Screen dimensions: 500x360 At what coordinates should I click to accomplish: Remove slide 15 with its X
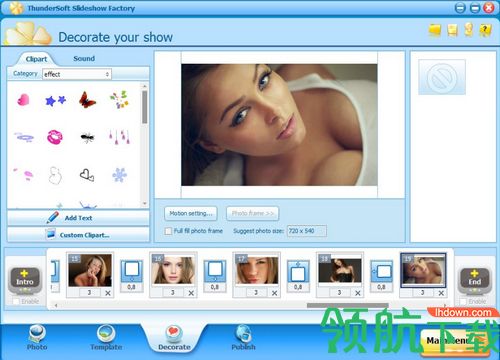pyautogui.click(x=108, y=293)
